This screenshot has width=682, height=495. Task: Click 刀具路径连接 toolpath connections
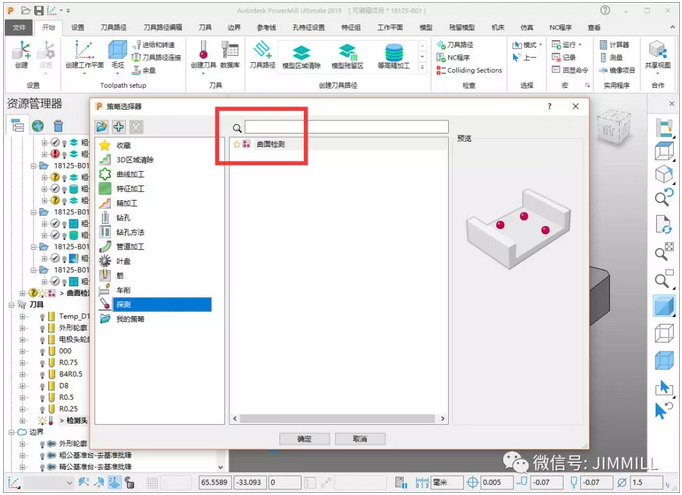point(156,57)
